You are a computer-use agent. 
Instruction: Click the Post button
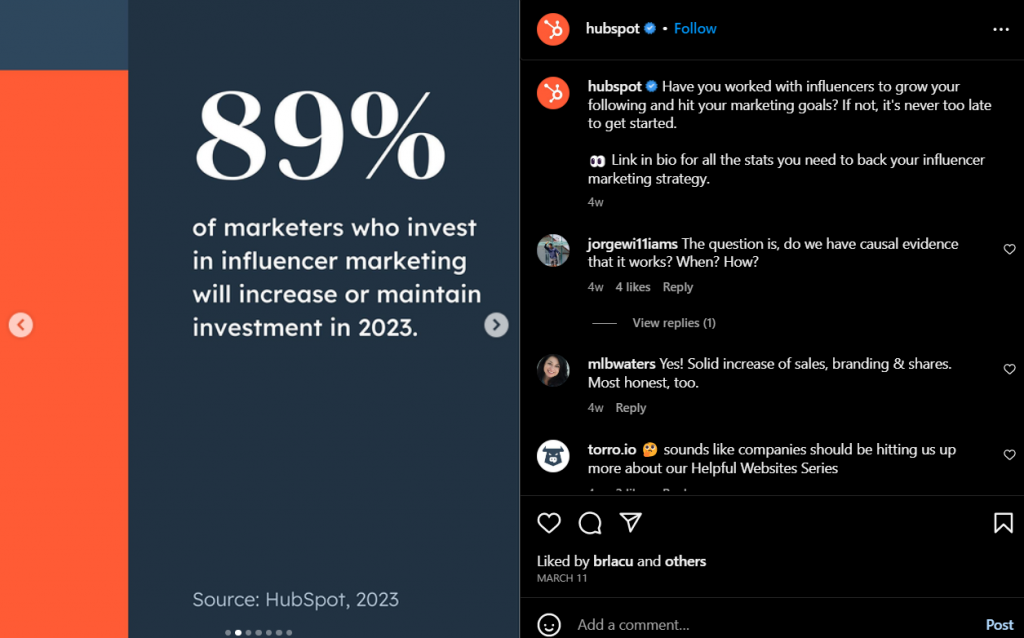[x=998, y=624]
